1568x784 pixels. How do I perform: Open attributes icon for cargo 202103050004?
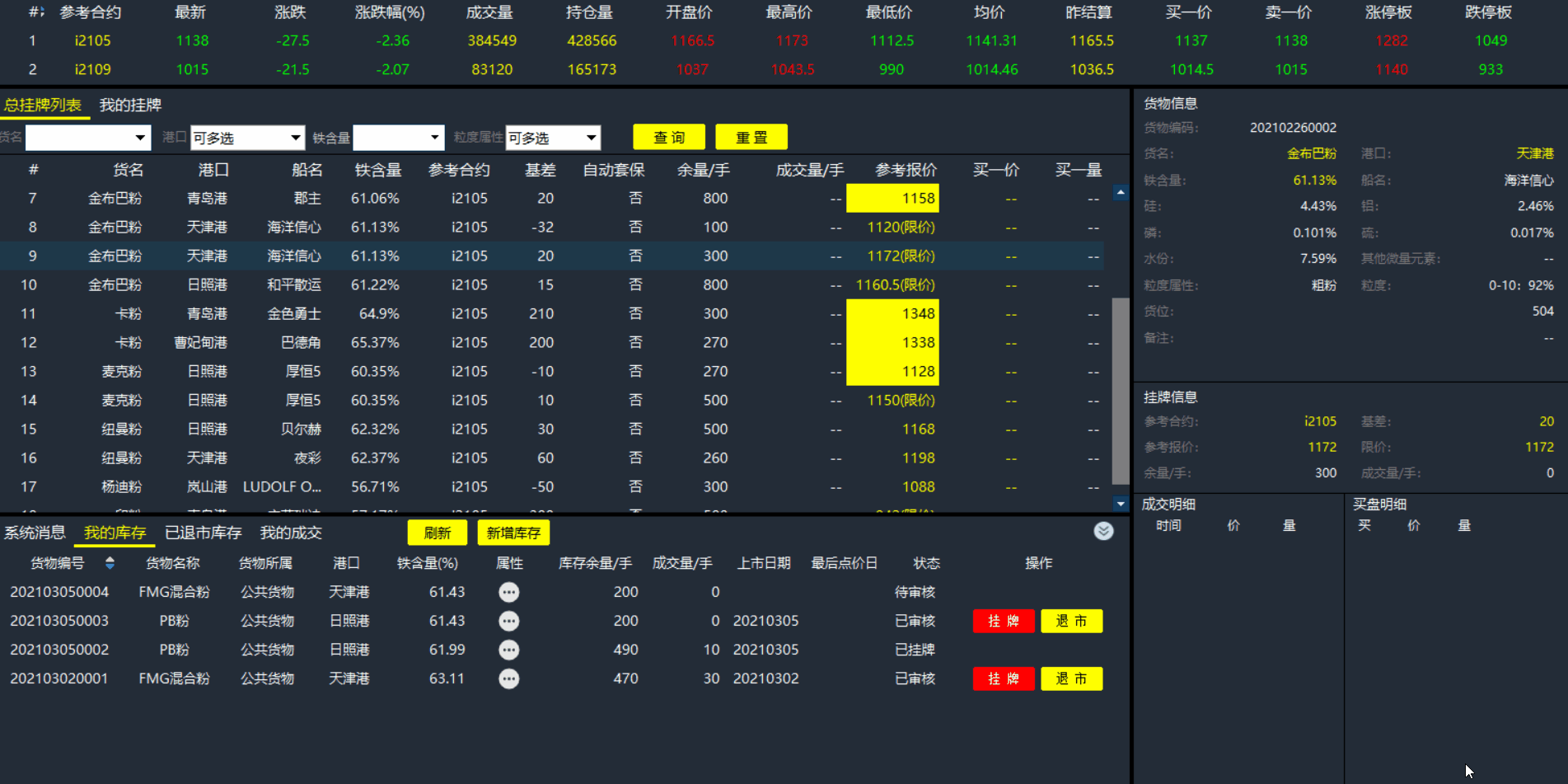(x=509, y=592)
